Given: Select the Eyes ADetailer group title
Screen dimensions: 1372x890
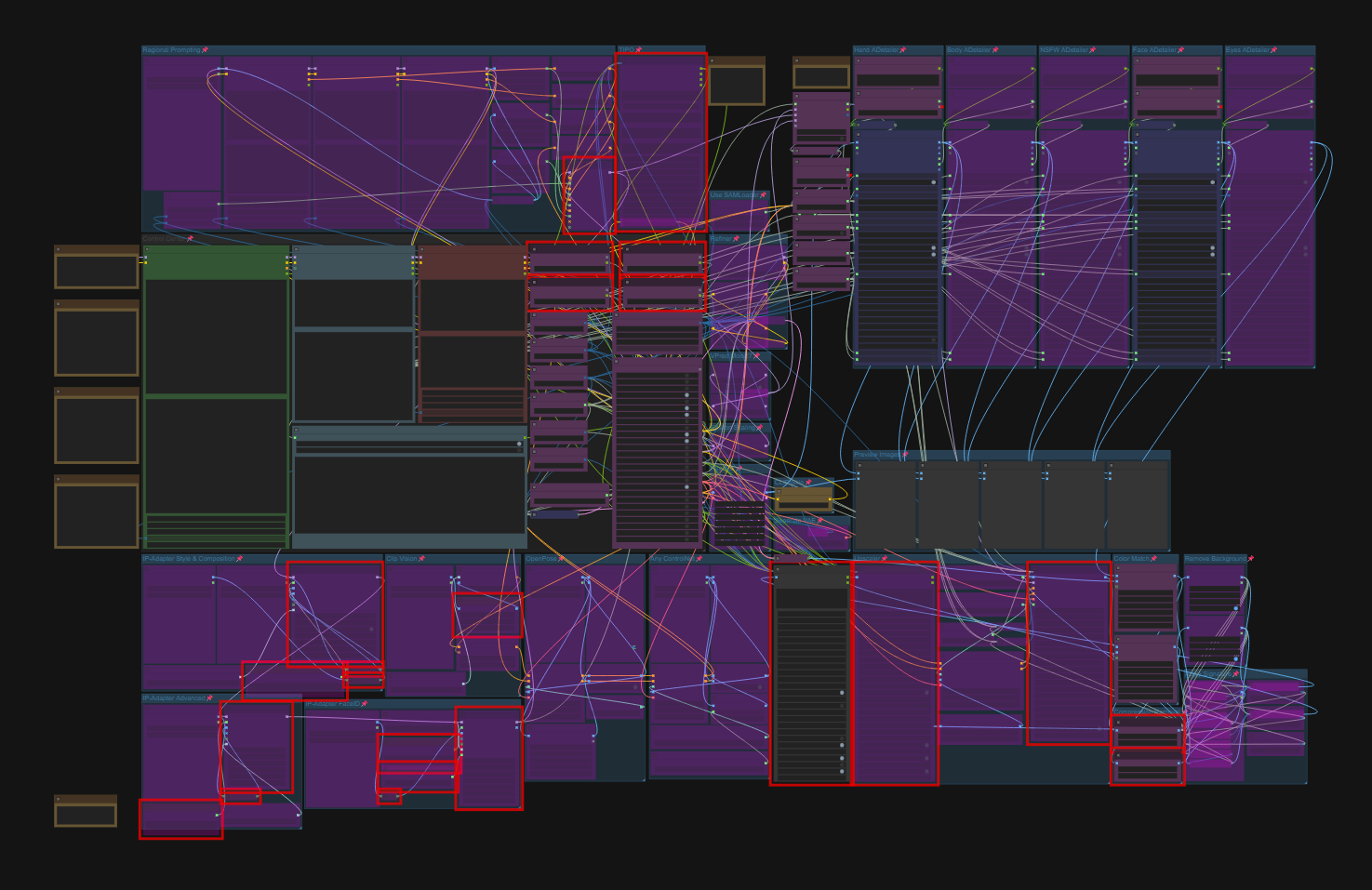Looking at the screenshot, I should click(1248, 50).
